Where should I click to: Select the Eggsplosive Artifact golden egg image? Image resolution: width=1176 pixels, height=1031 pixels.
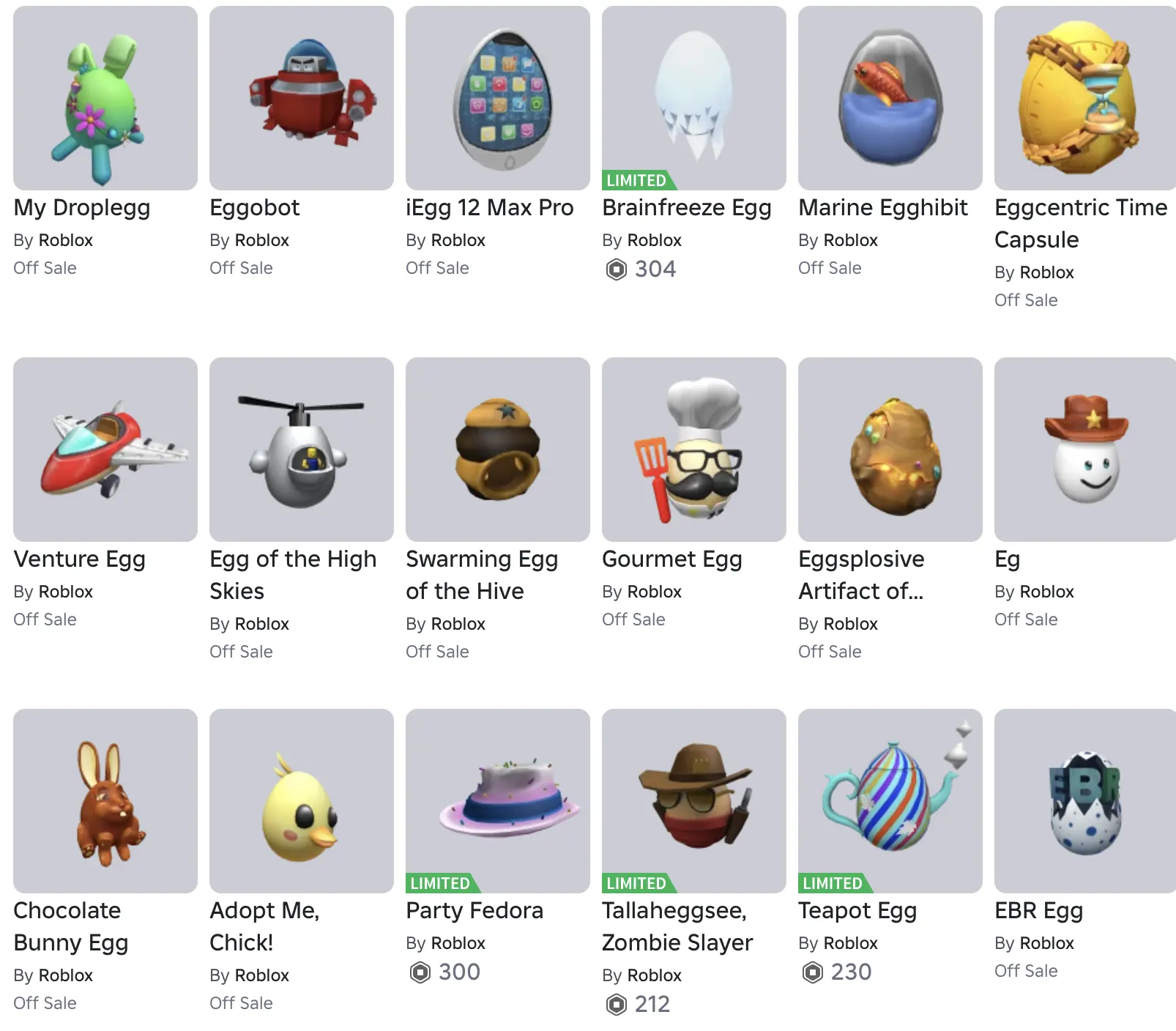pyautogui.click(x=890, y=450)
